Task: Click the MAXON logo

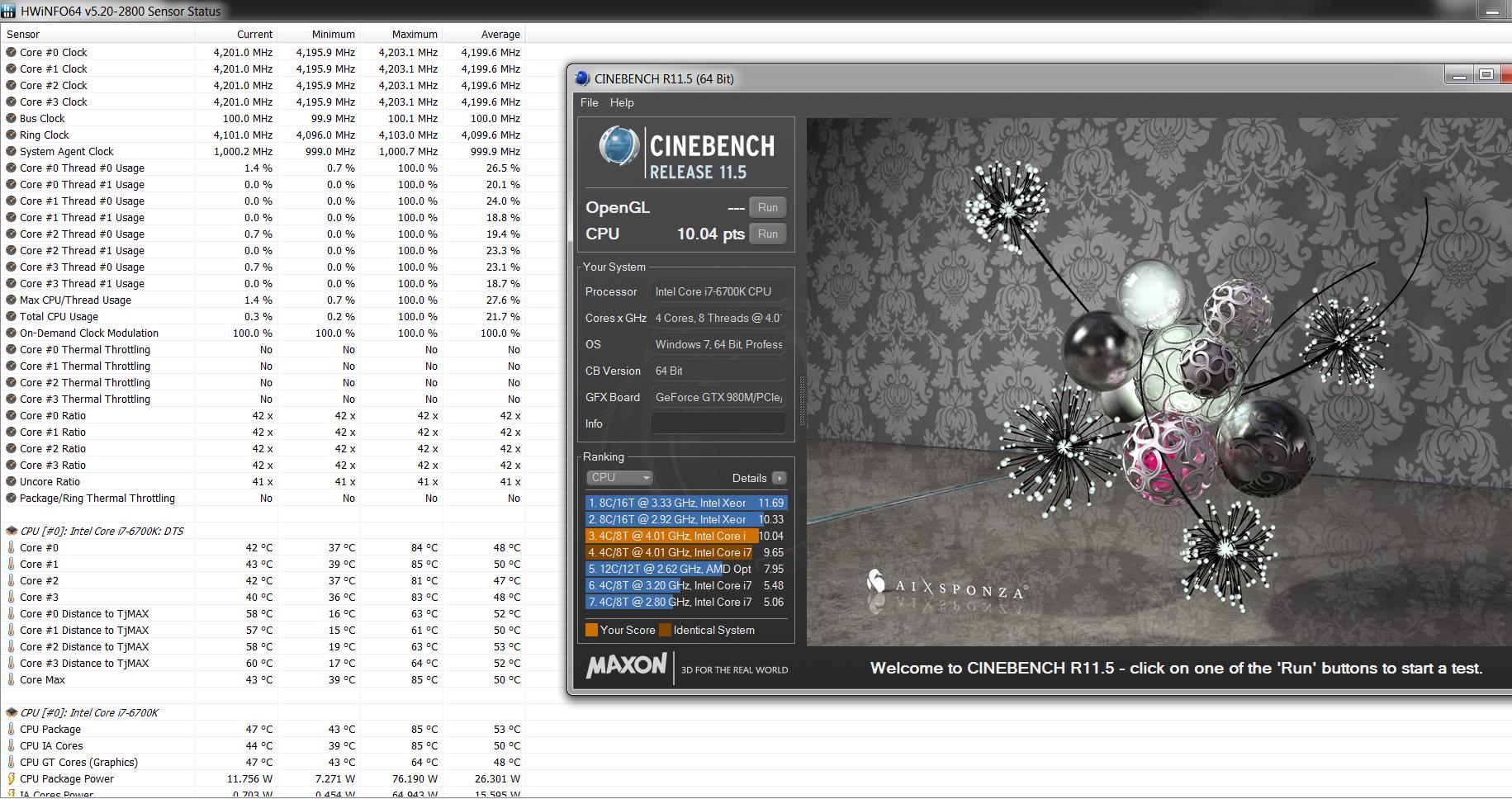Action: 627,665
